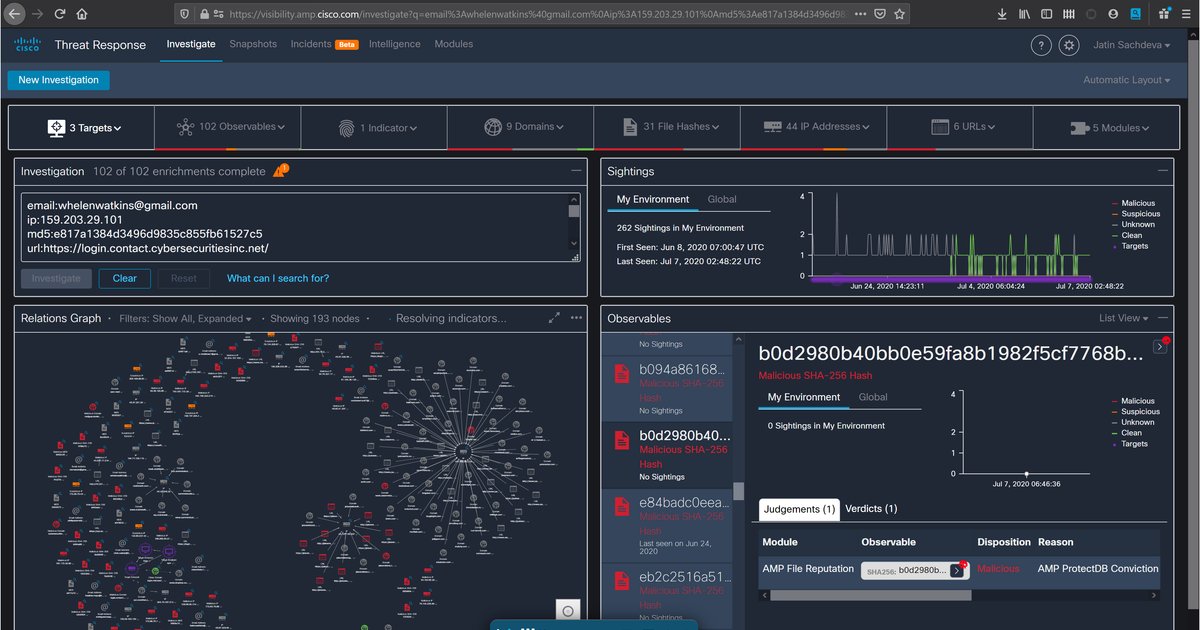Open the browser hamburger menu

(1186, 15)
